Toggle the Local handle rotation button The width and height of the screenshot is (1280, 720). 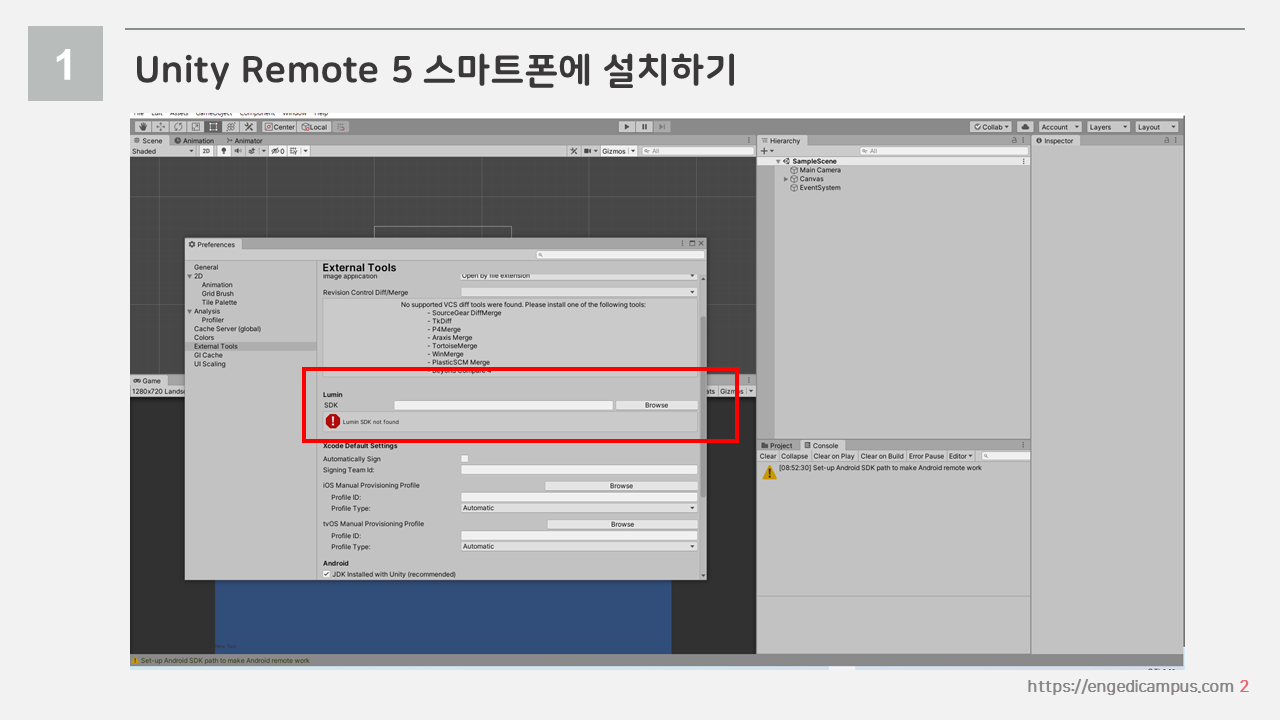(314, 127)
